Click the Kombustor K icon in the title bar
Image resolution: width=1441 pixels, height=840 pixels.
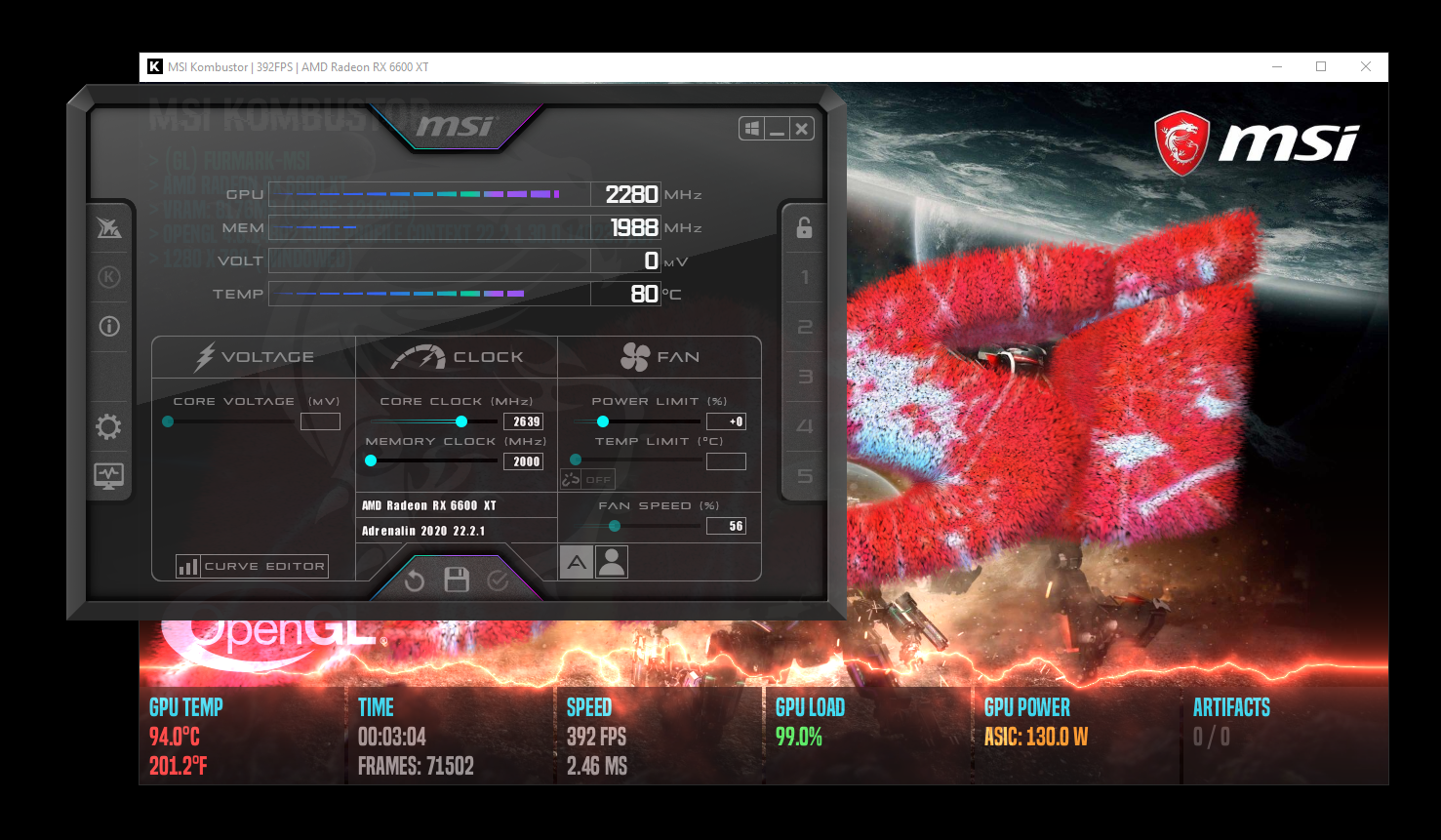point(154,67)
